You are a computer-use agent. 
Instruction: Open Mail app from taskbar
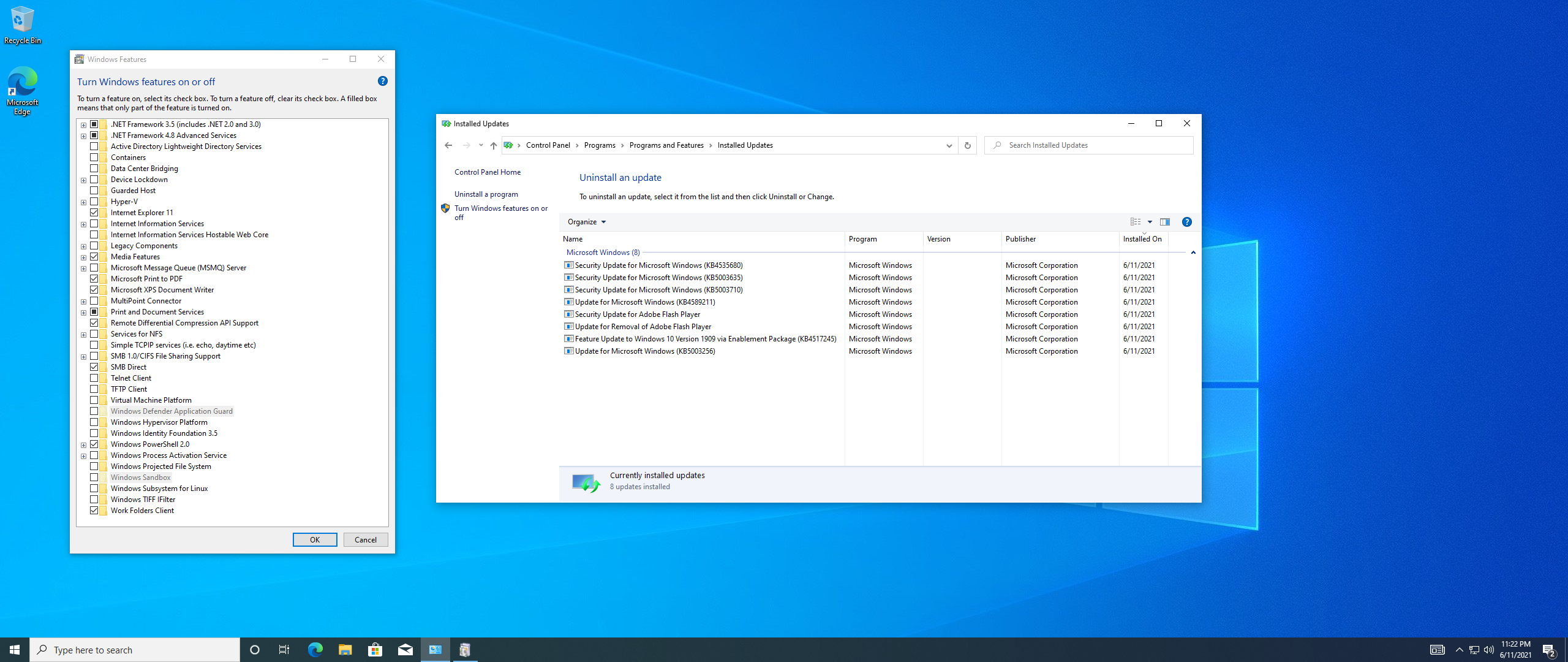click(405, 650)
